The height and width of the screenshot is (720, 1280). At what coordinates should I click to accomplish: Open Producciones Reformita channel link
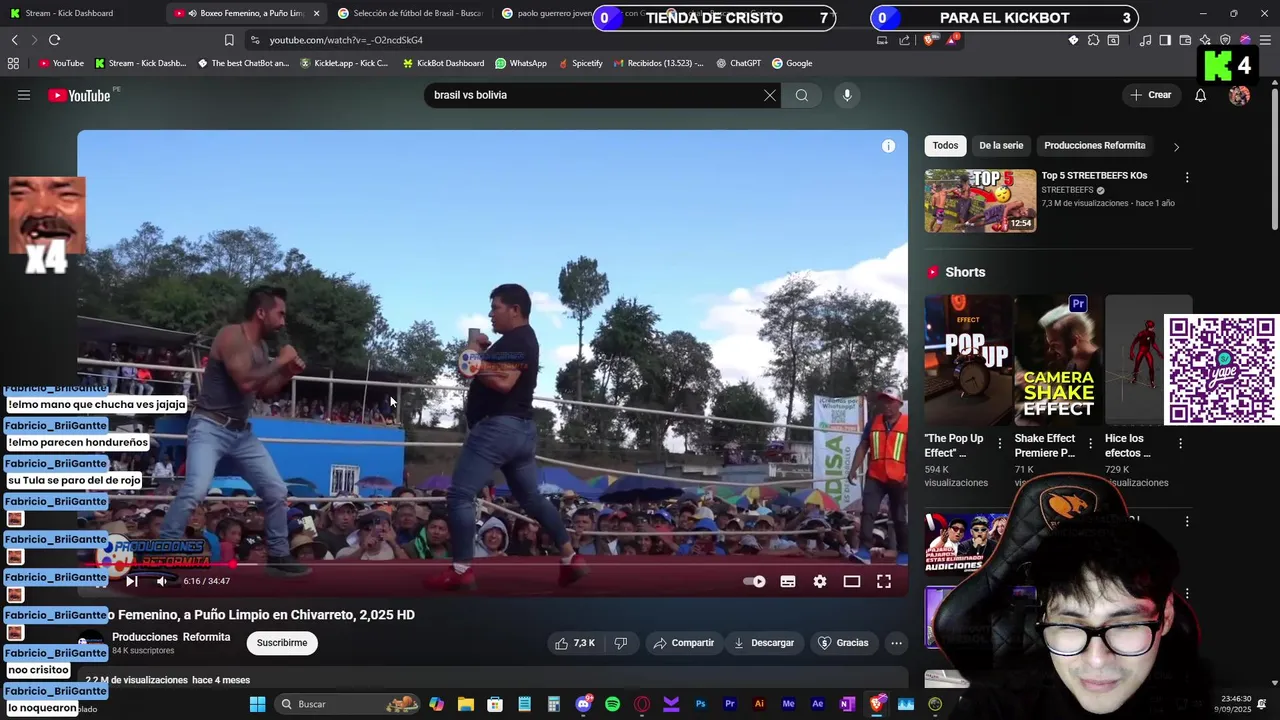click(171, 637)
